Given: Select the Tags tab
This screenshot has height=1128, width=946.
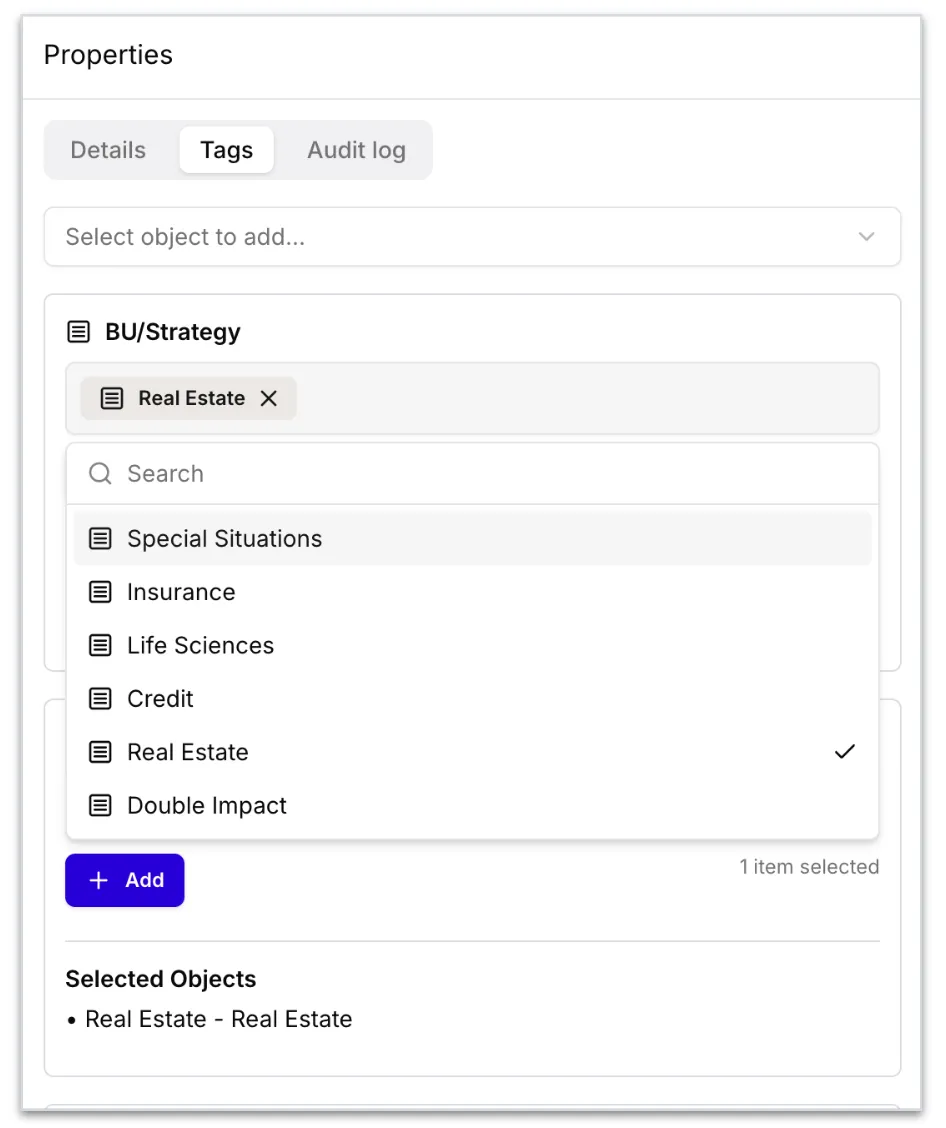Looking at the screenshot, I should coord(227,150).
